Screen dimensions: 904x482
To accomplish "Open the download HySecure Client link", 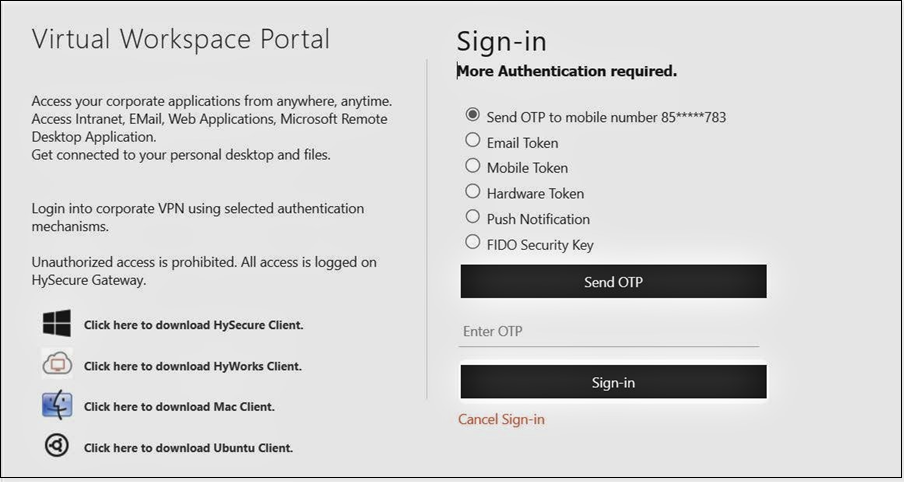I will 194,325.
